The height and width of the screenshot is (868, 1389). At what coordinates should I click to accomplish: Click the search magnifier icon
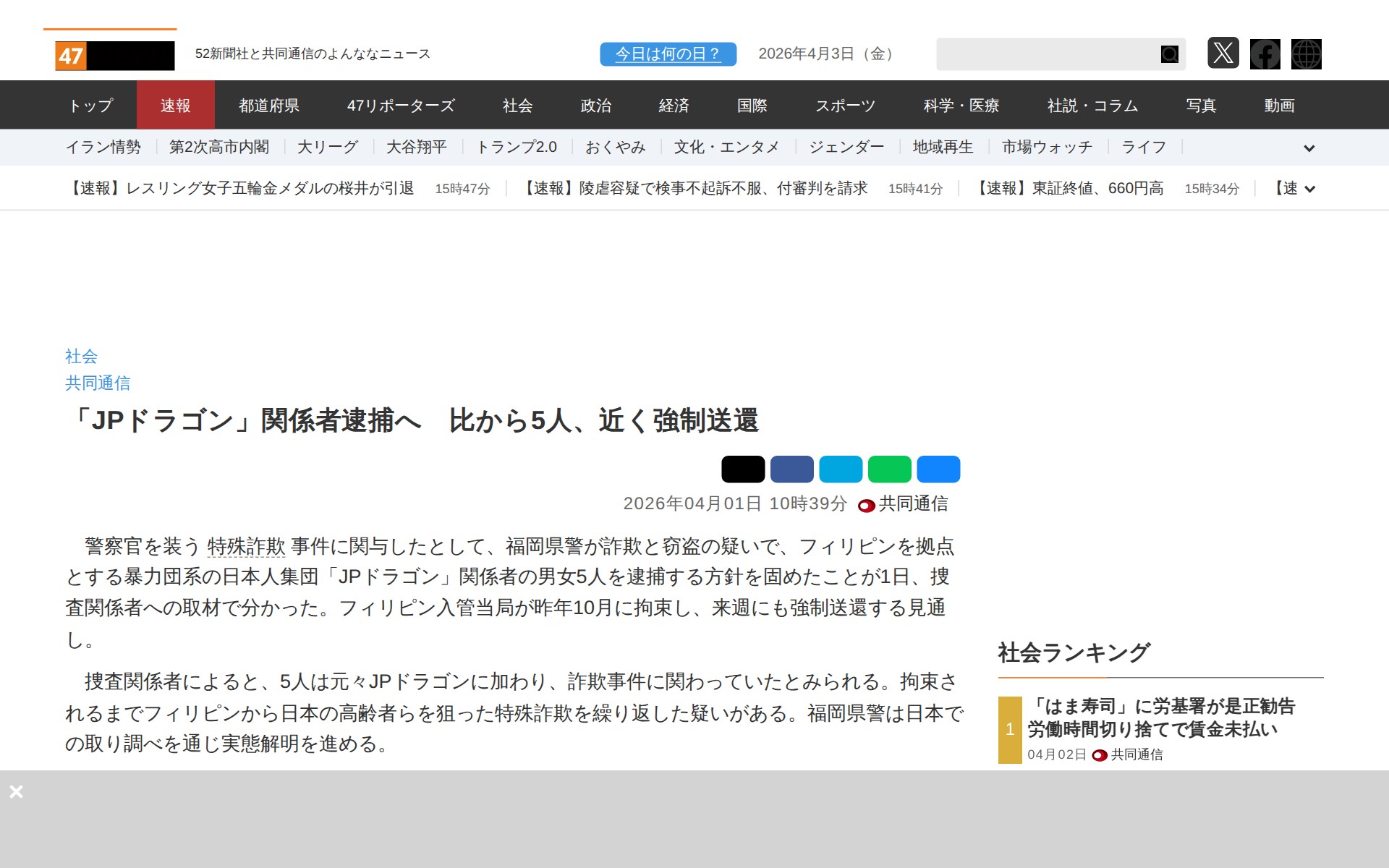pyautogui.click(x=1169, y=54)
